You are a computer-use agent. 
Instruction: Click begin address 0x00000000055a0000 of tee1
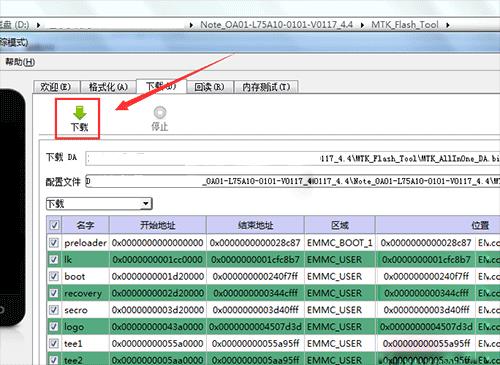(x=158, y=343)
